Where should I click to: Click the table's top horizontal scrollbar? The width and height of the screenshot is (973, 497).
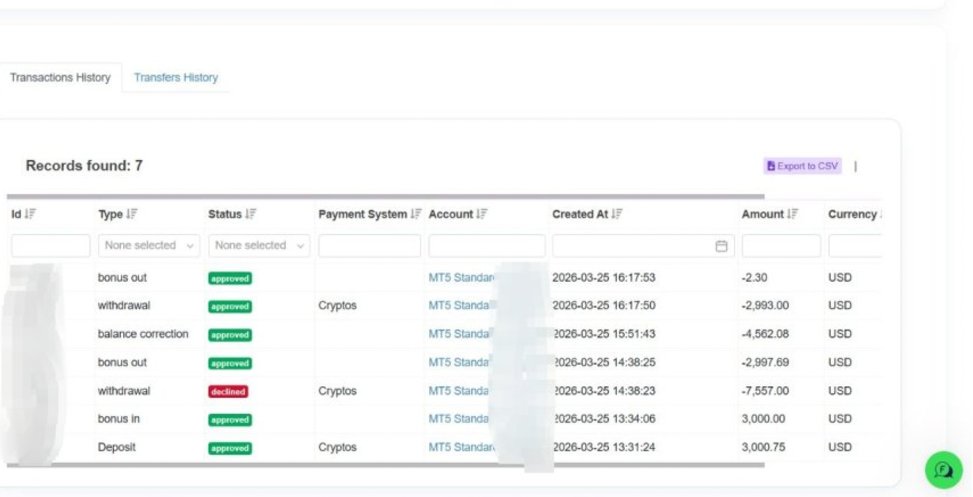point(385,197)
